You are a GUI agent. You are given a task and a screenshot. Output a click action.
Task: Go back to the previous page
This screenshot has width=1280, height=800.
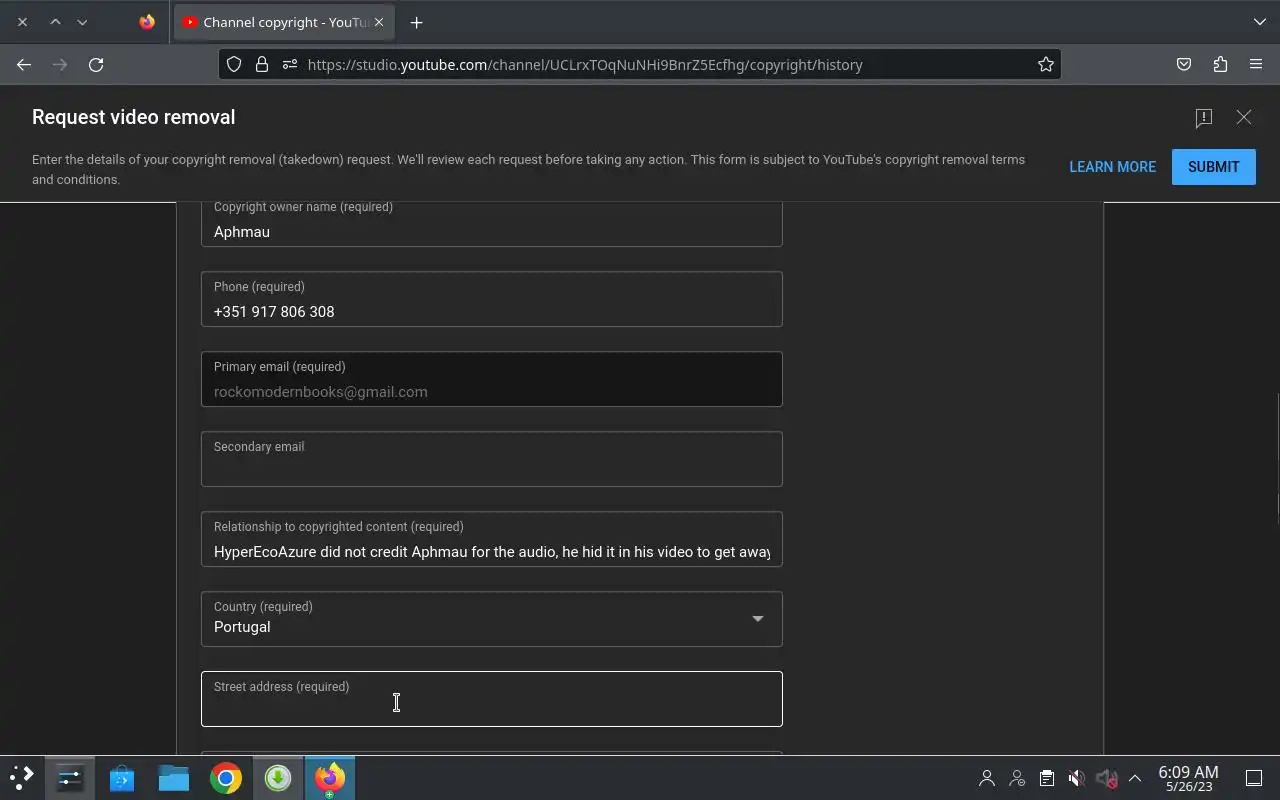click(24, 64)
